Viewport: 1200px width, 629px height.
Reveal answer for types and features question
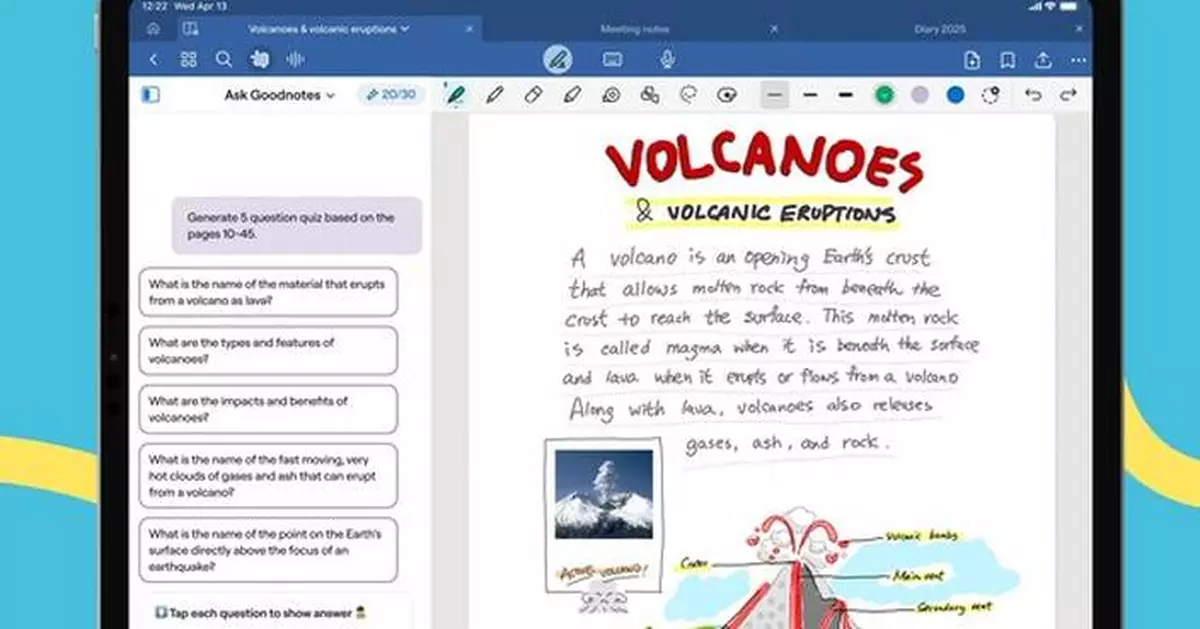(268, 351)
